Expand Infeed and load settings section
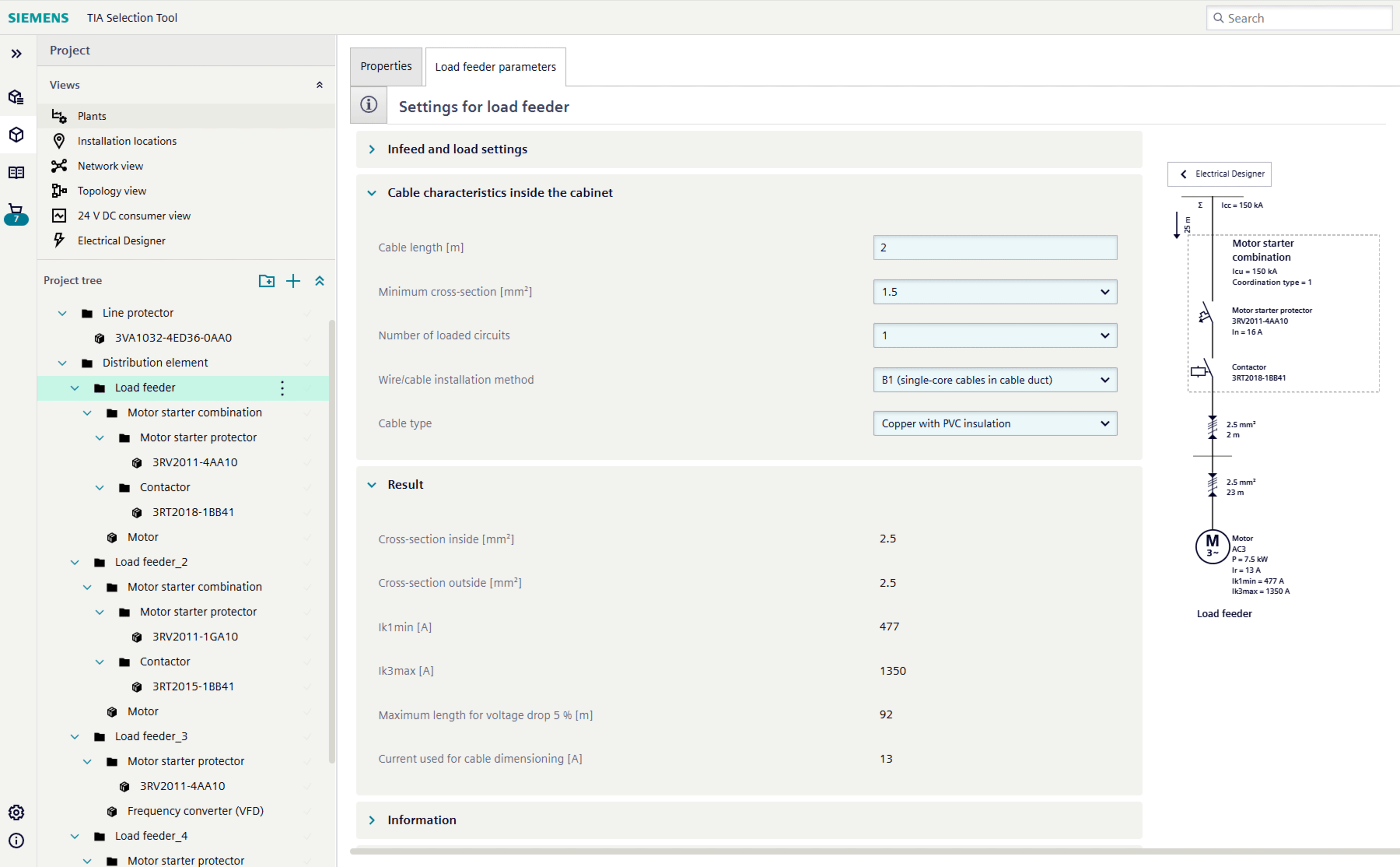The width and height of the screenshot is (1400, 867). (x=372, y=150)
